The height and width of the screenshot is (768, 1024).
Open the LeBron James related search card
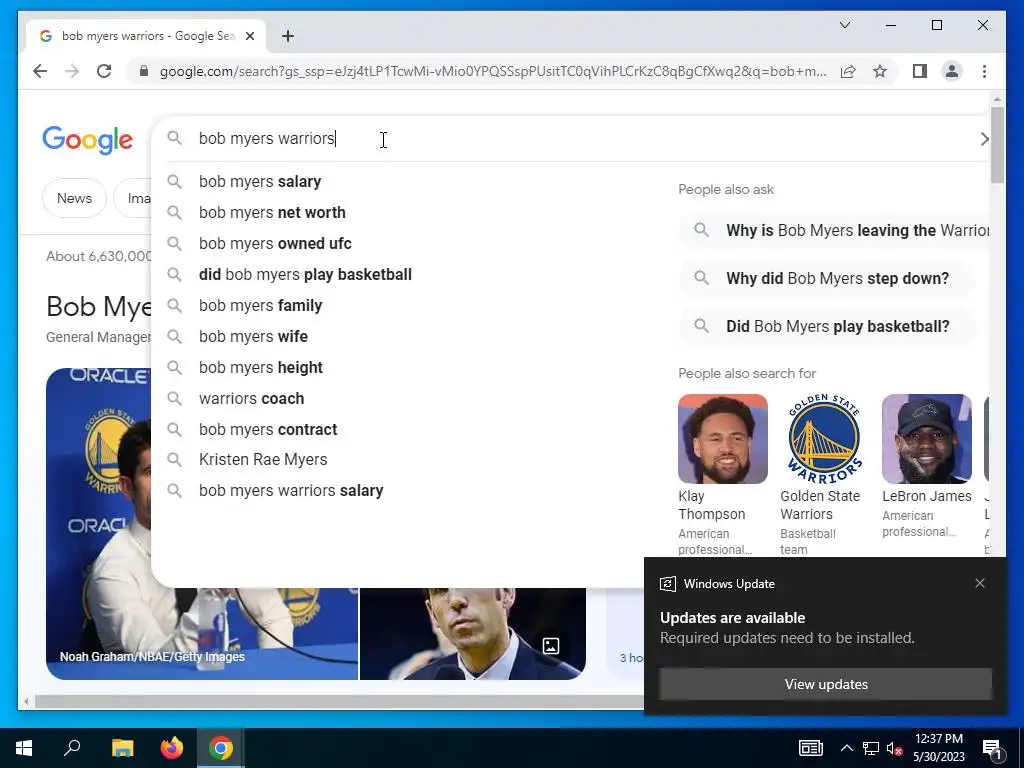coord(927,466)
